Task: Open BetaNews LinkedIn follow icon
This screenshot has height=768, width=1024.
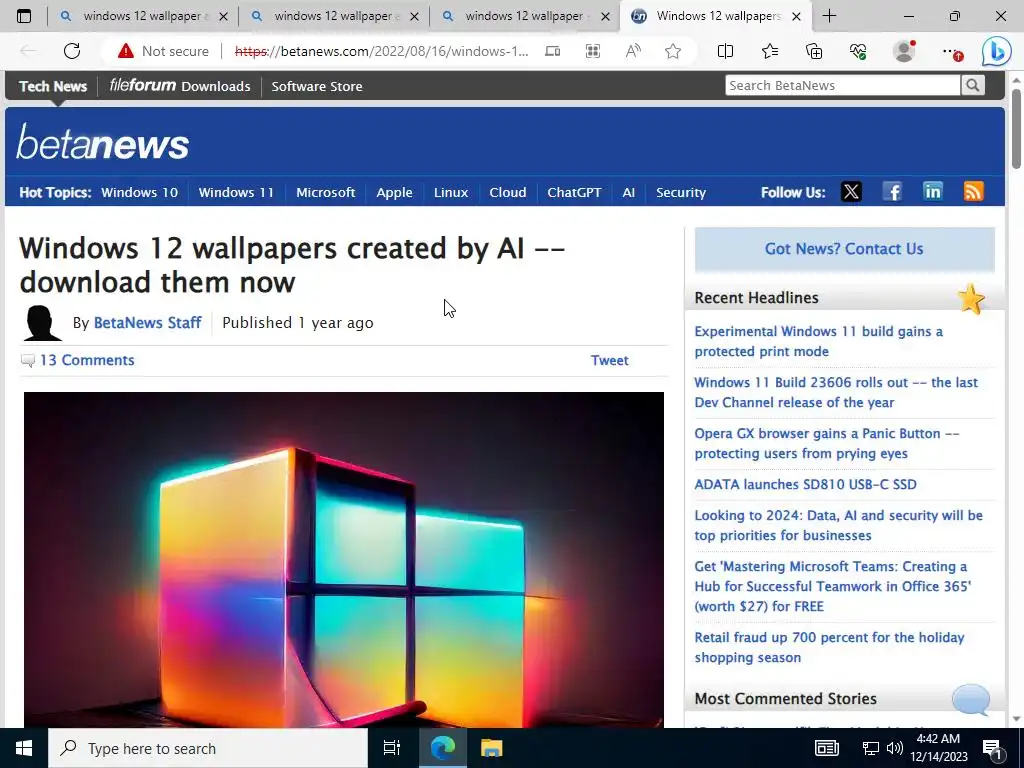Action: (933, 191)
